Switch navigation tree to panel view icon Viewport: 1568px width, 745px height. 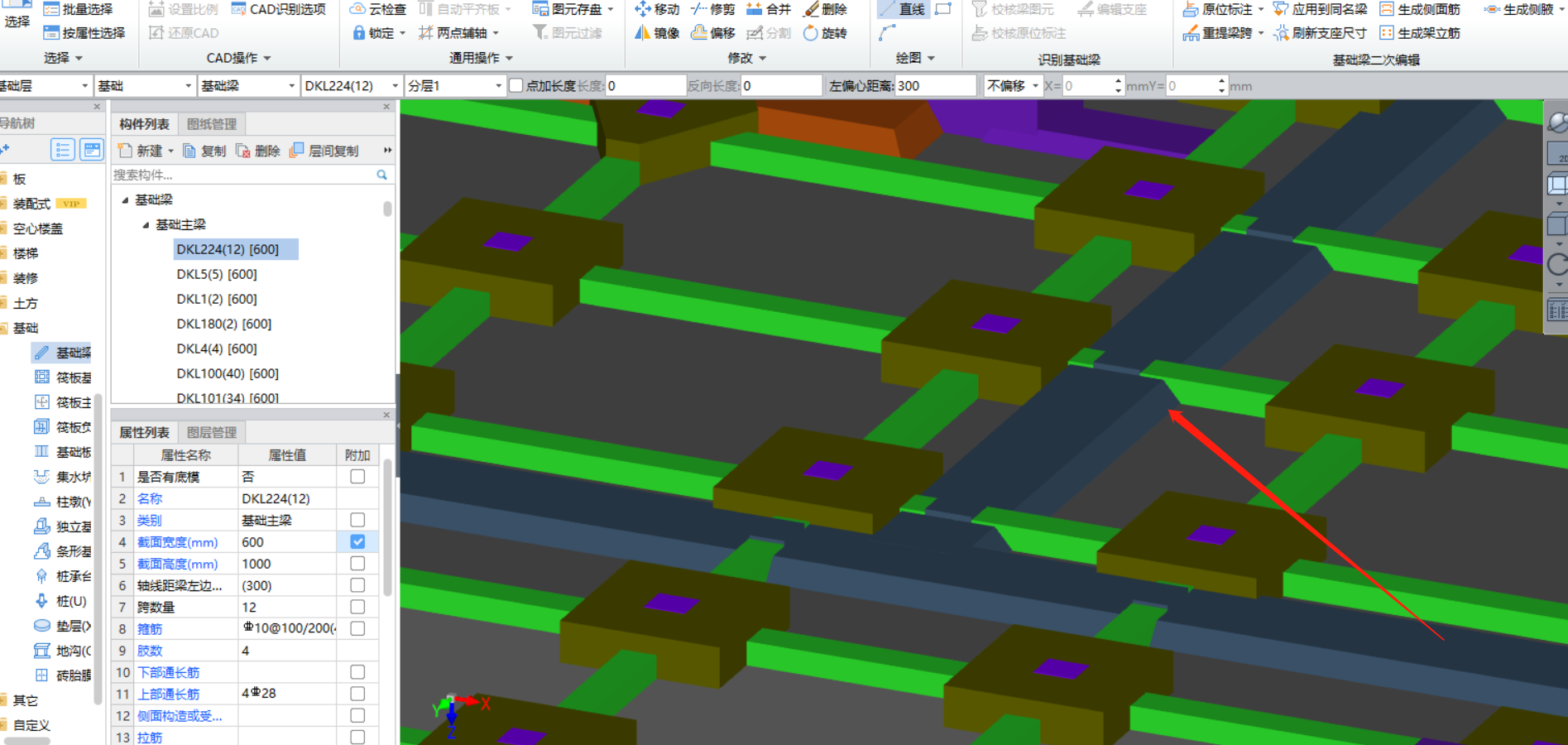pyautogui.click(x=91, y=150)
